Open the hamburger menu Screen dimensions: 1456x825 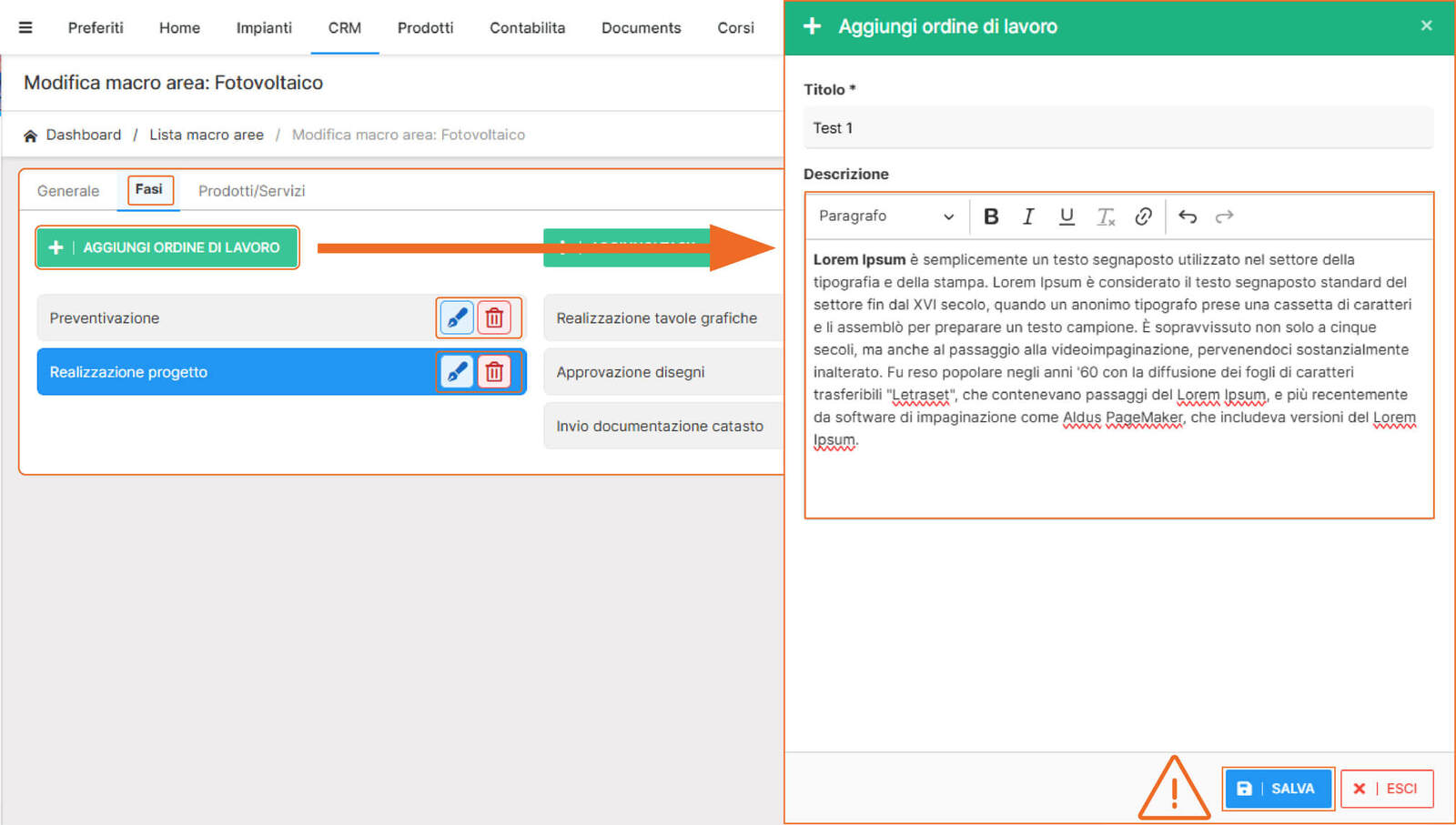pos(25,27)
